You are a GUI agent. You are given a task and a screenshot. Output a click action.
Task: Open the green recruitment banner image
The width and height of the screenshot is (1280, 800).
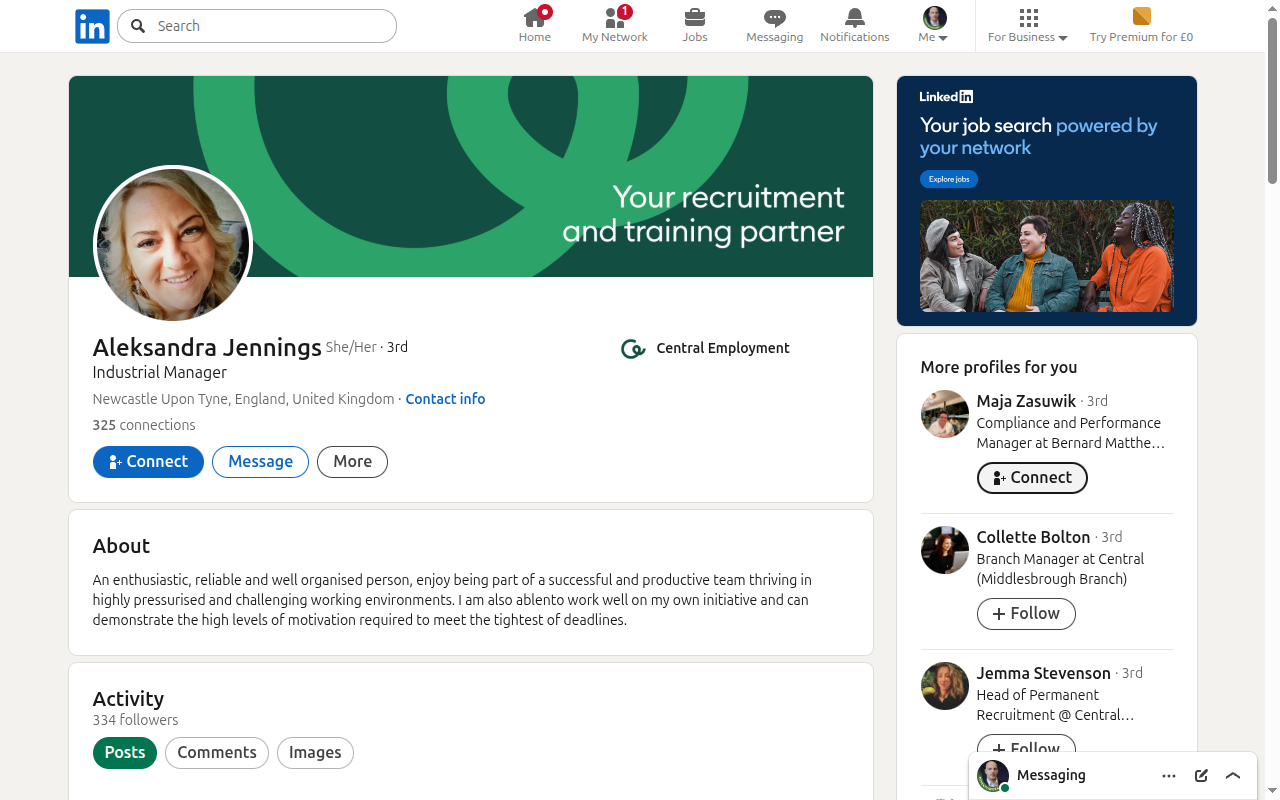pyautogui.click(x=471, y=176)
